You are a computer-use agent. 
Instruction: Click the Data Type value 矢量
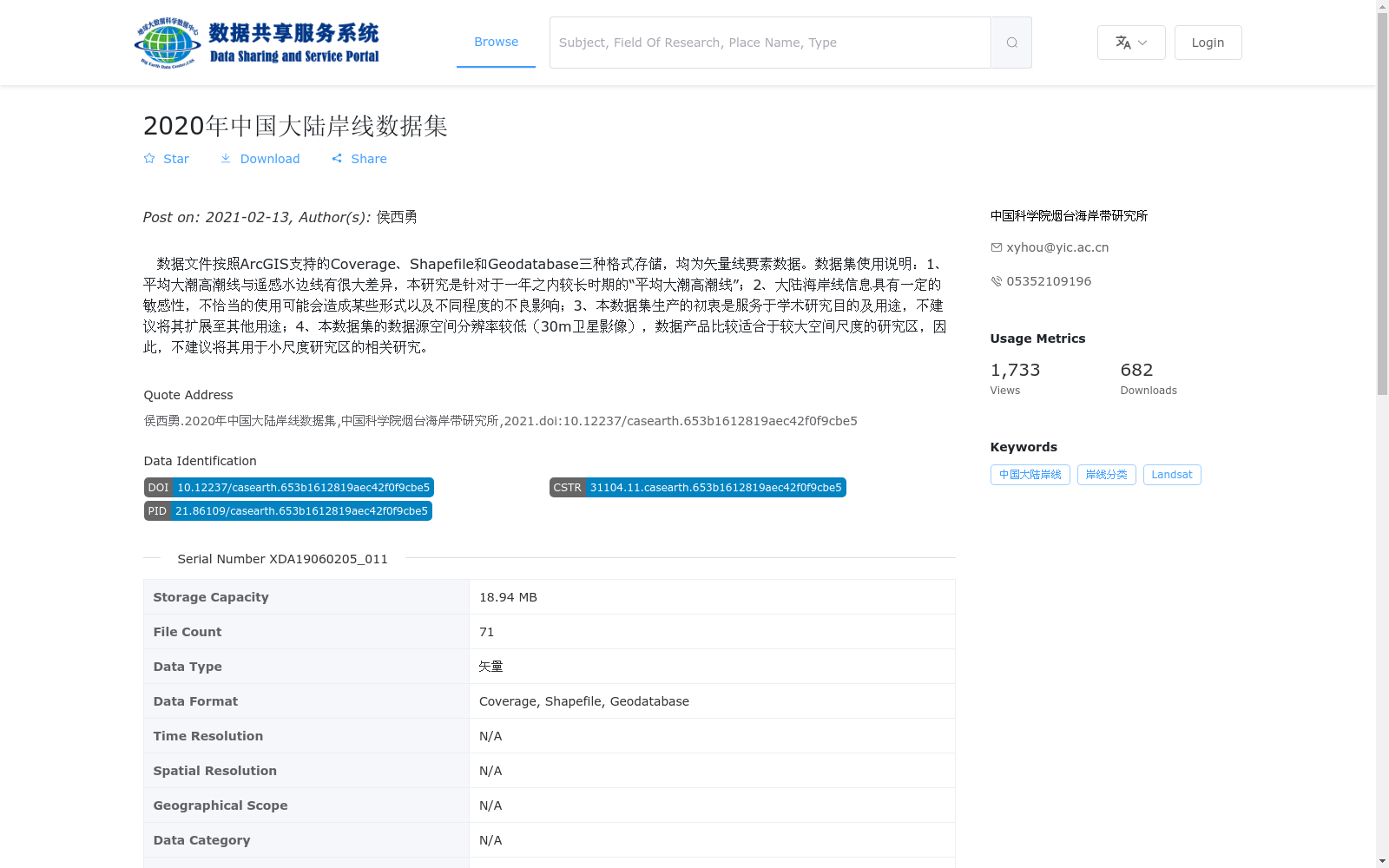point(491,667)
